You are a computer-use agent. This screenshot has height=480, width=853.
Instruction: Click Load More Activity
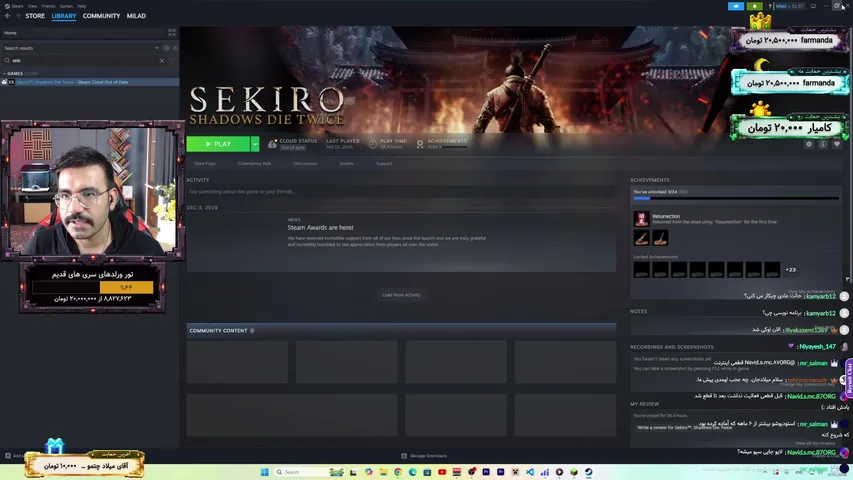401,295
